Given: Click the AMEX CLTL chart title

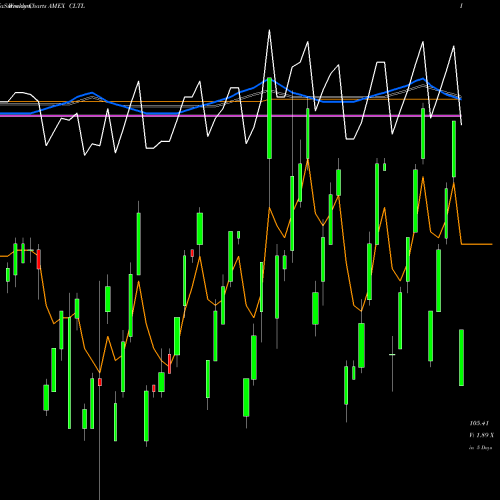Looking at the screenshot, I should click(66, 6).
